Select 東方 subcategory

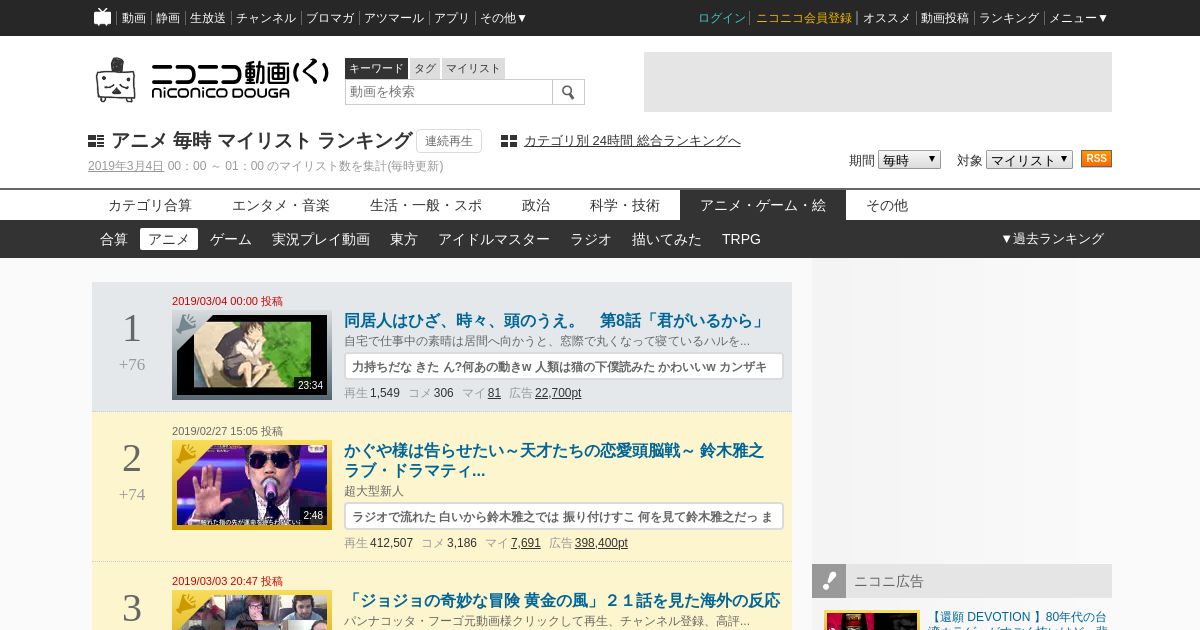(404, 239)
